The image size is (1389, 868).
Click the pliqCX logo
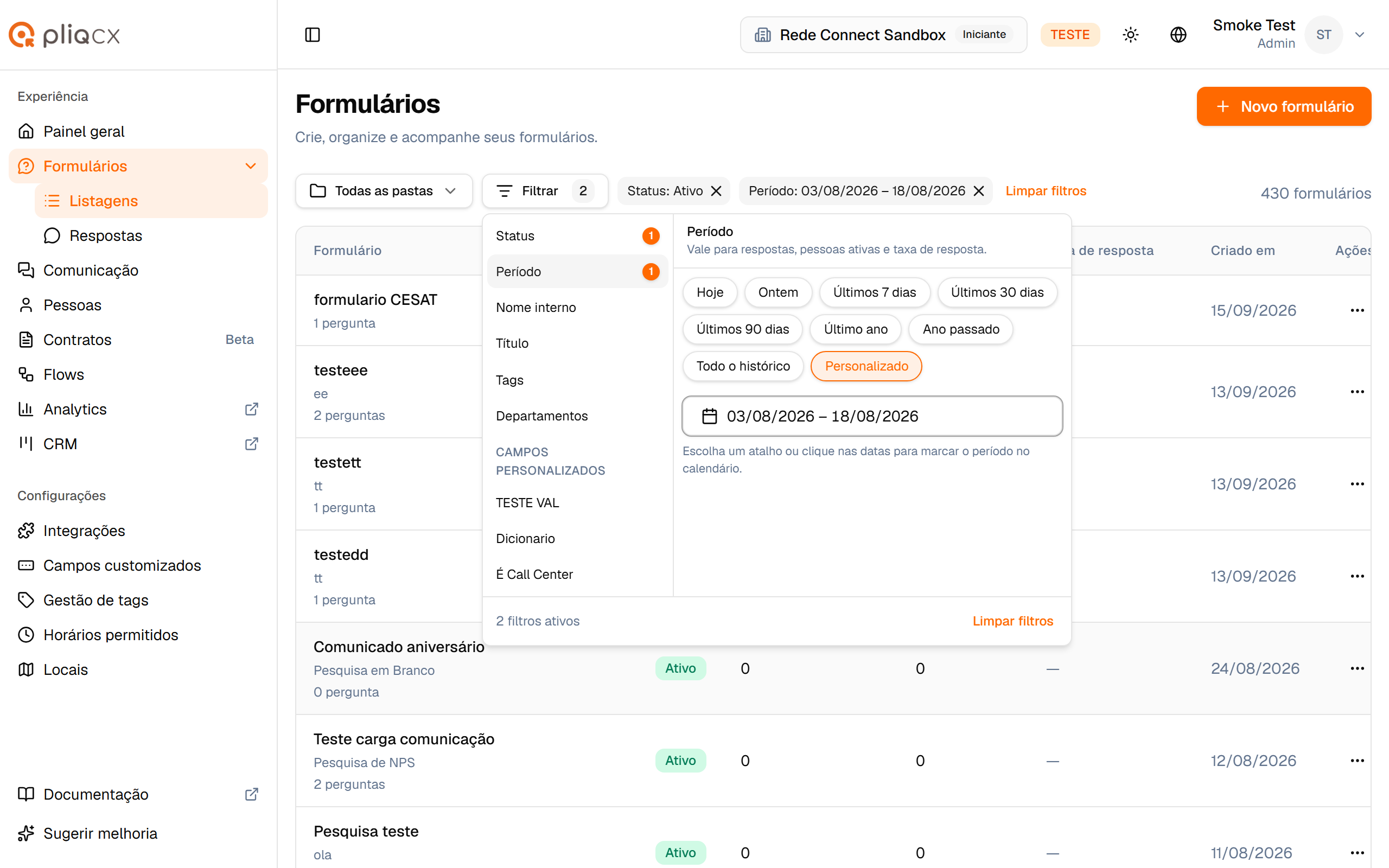click(64, 34)
